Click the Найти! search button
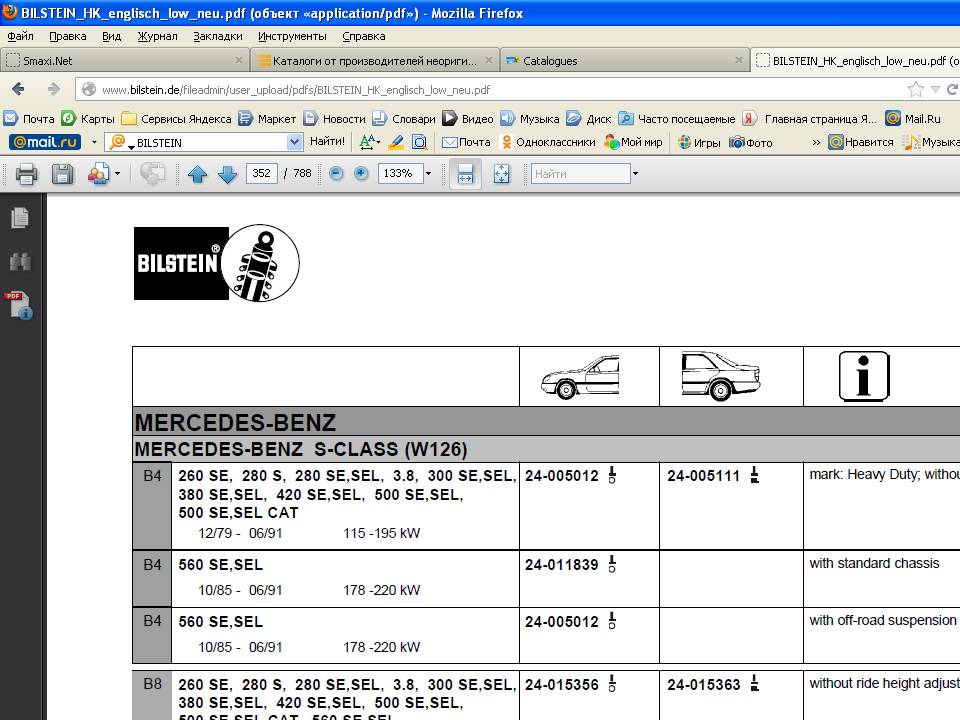Viewport: 960px width, 720px height. click(327, 141)
